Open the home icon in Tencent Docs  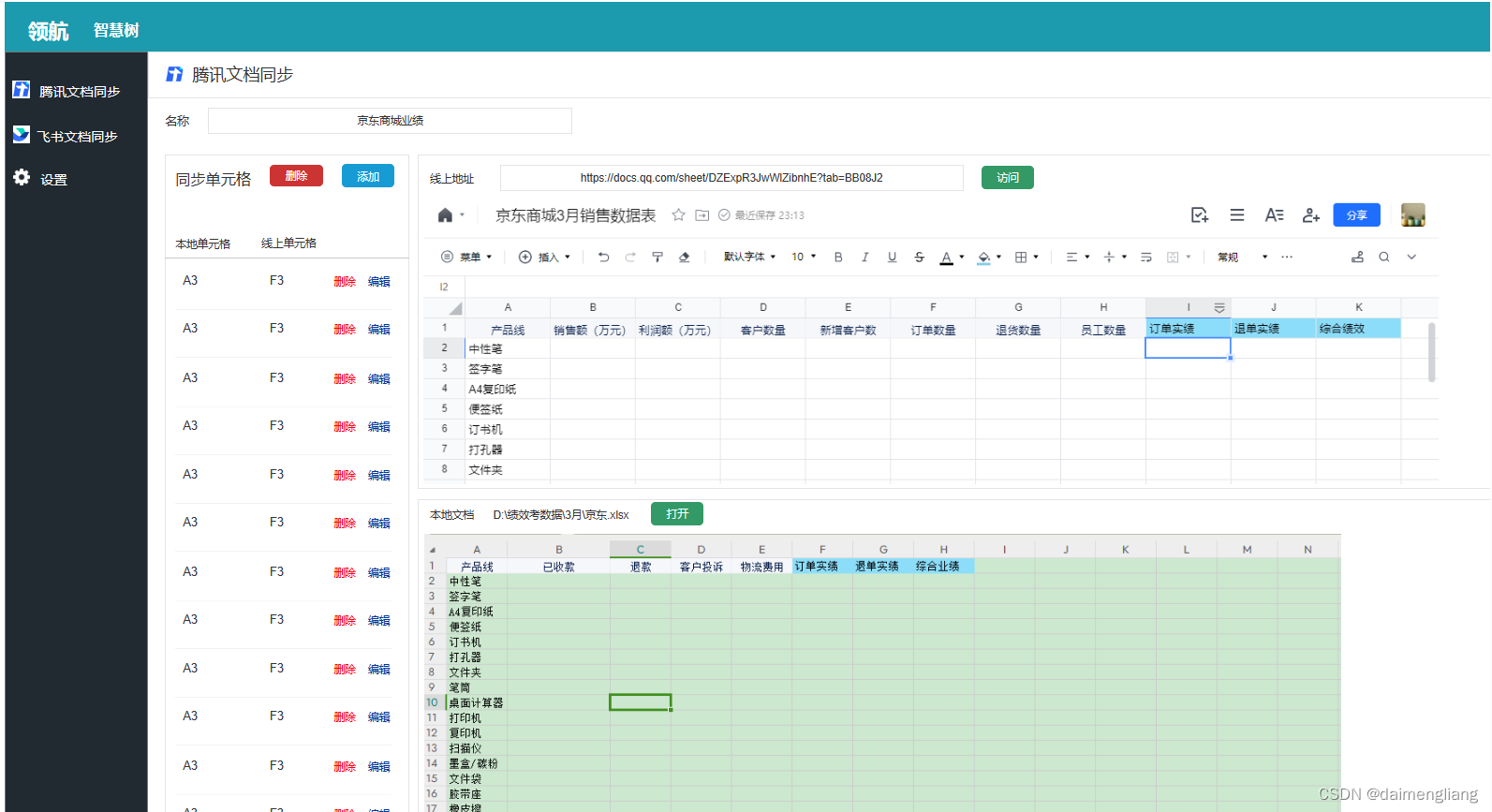445,215
